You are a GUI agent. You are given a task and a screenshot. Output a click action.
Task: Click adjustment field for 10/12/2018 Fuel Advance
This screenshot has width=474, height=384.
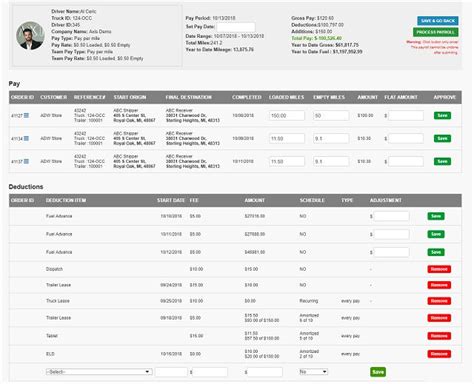point(391,252)
